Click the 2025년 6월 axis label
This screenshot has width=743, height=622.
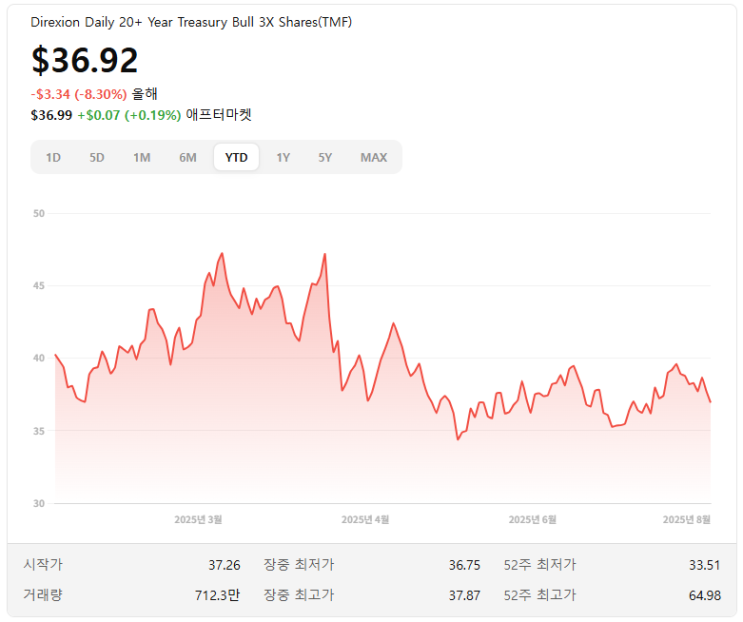[532, 520]
